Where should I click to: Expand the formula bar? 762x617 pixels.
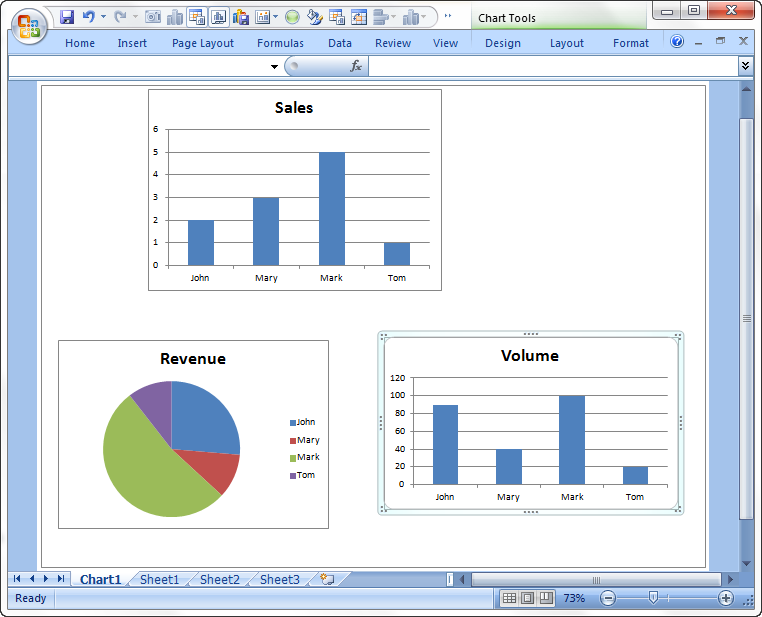click(x=745, y=65)
